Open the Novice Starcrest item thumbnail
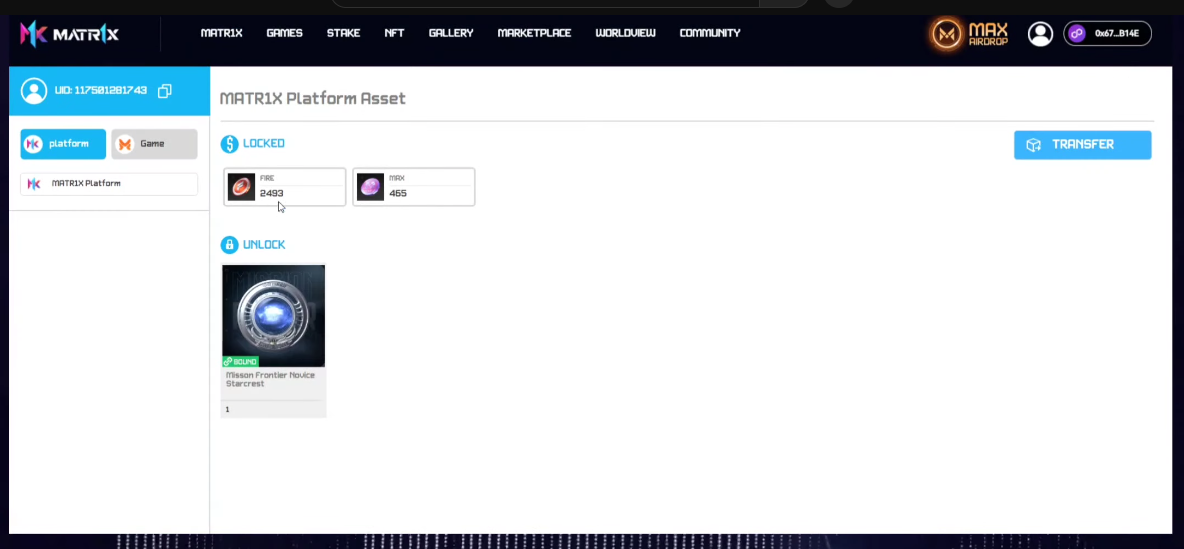Screen dimensions: 1184x549 click(x=273, y=316)
